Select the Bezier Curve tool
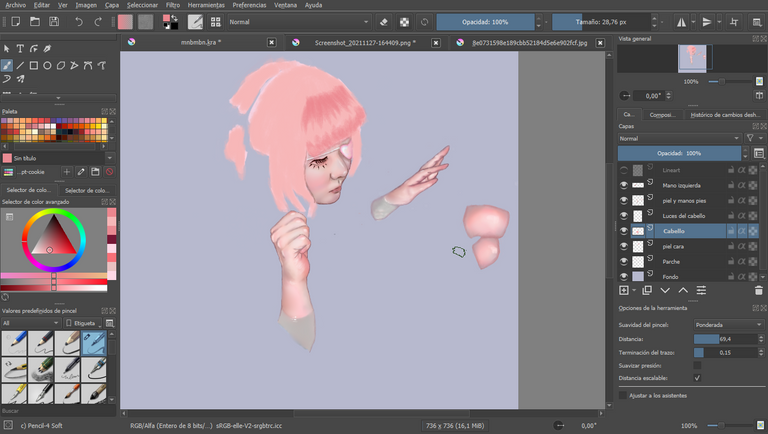The width and height of the screenshot is (768, 434). coord(88,65)
